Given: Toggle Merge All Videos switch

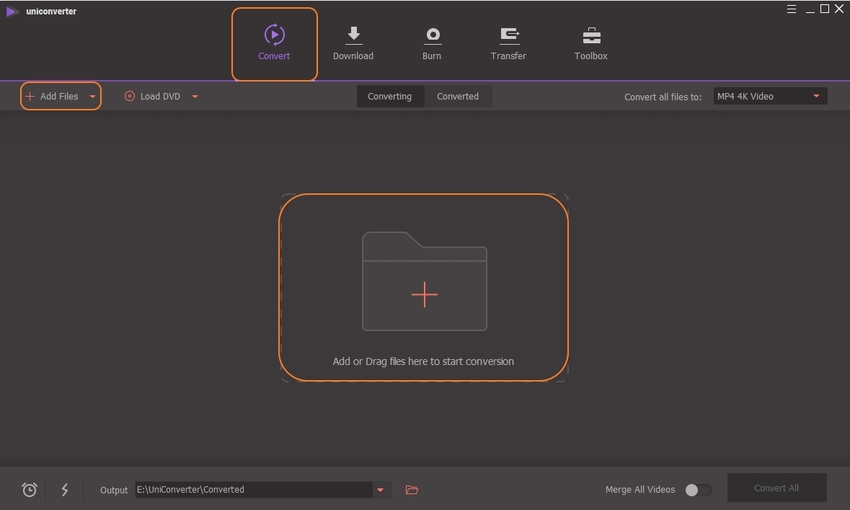Looking at the screenshot, I should (x=698, y=490).
